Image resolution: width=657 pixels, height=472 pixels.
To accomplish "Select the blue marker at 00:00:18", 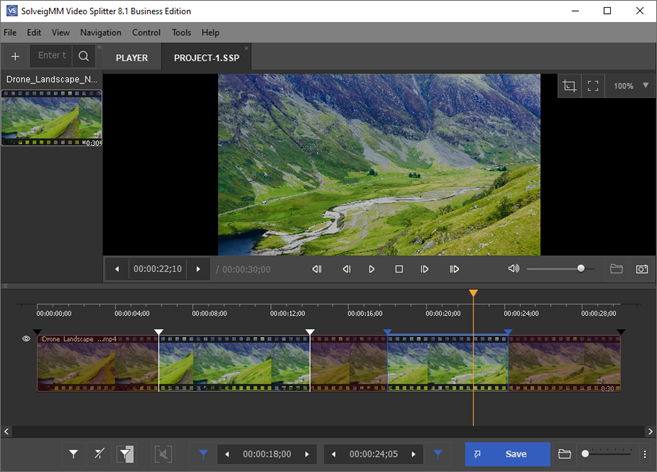I will tap(387, 332).
